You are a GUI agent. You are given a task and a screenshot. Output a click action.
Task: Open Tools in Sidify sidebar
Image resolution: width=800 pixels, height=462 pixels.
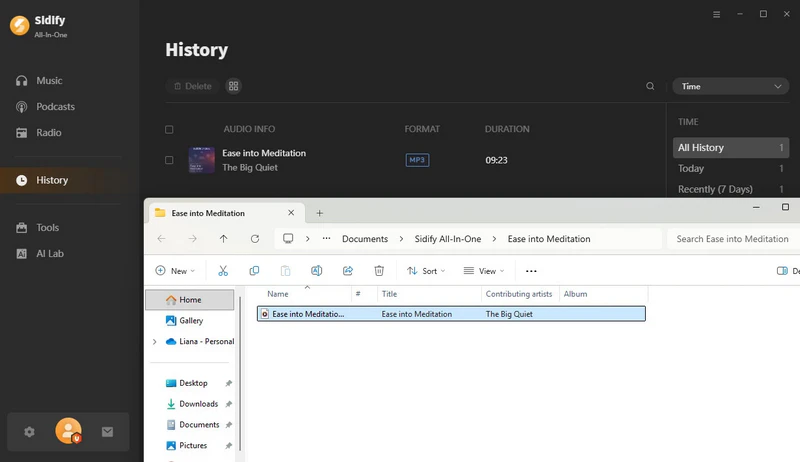[x=38, y=227]
